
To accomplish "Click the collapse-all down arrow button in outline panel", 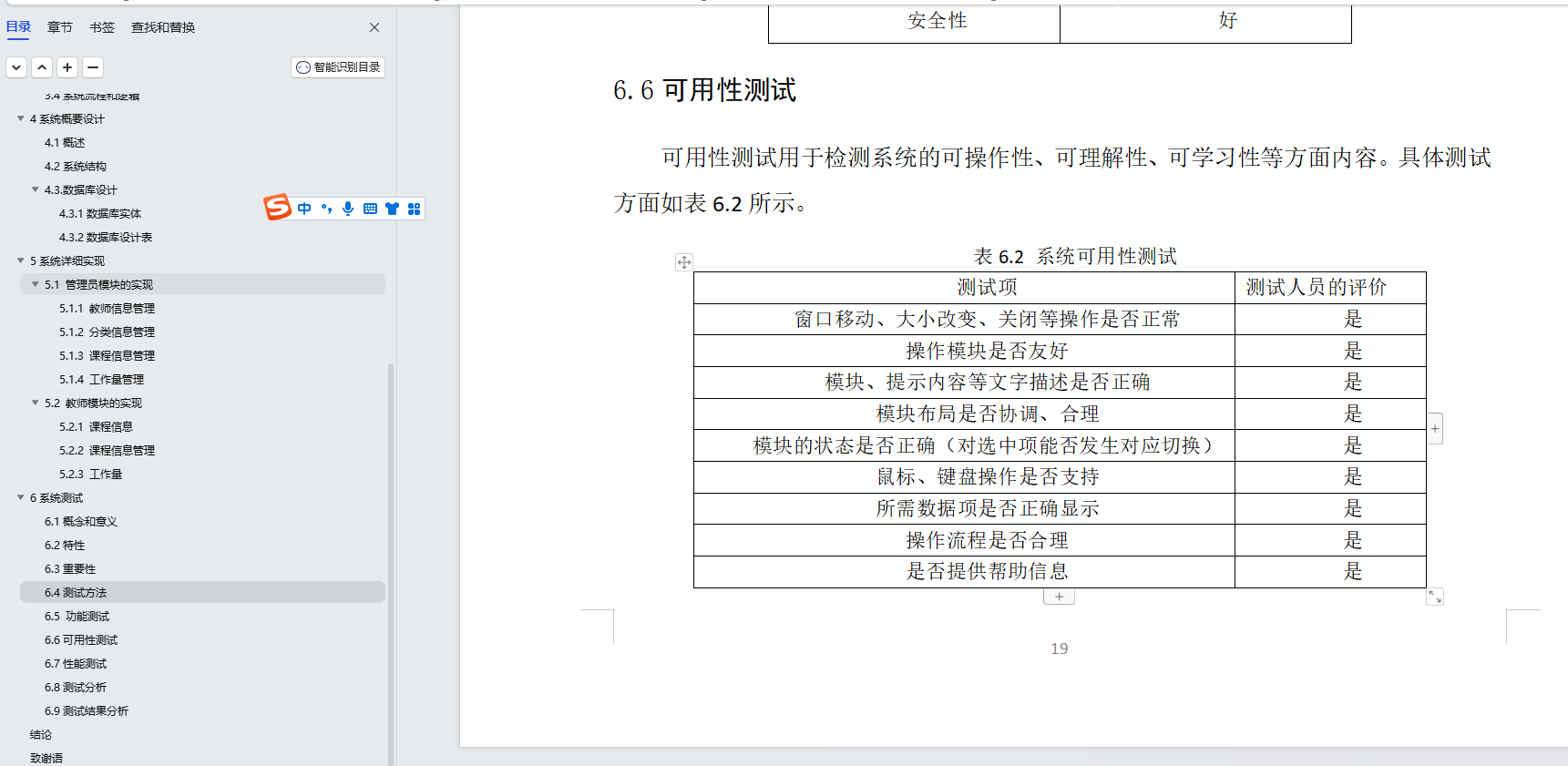I will tap(16, 67).
